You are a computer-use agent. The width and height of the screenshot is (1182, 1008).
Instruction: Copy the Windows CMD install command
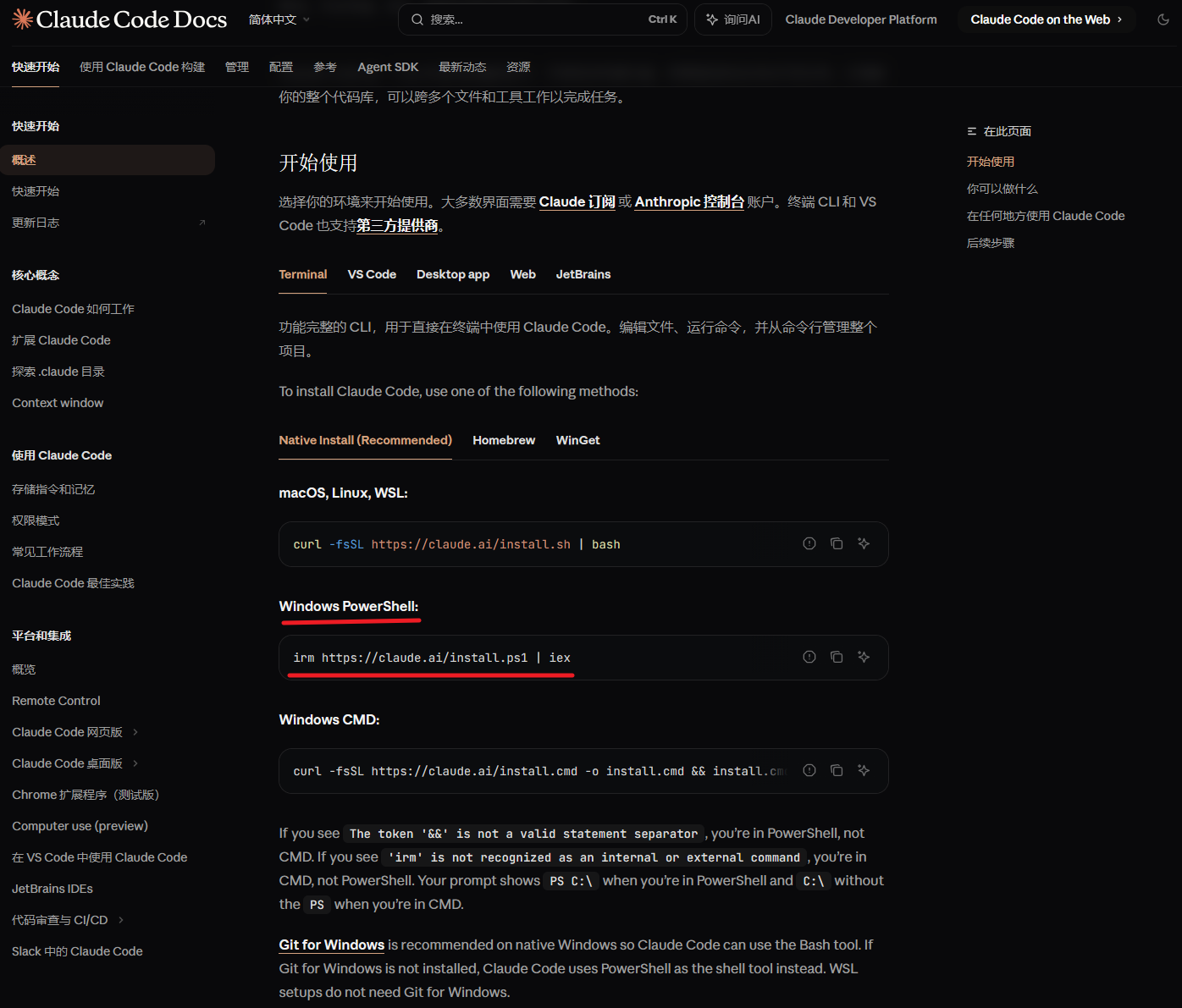tap(837, 770)
